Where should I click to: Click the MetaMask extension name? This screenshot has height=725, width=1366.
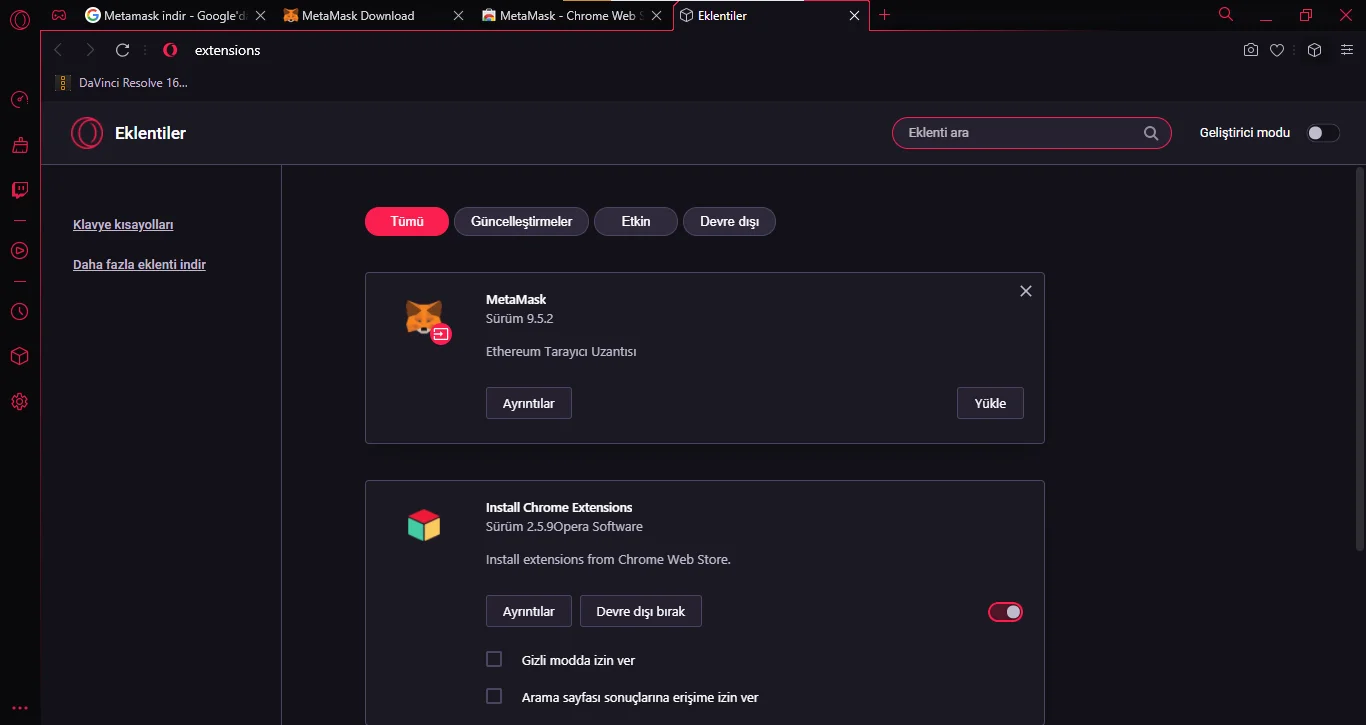(x=516, y=299)
